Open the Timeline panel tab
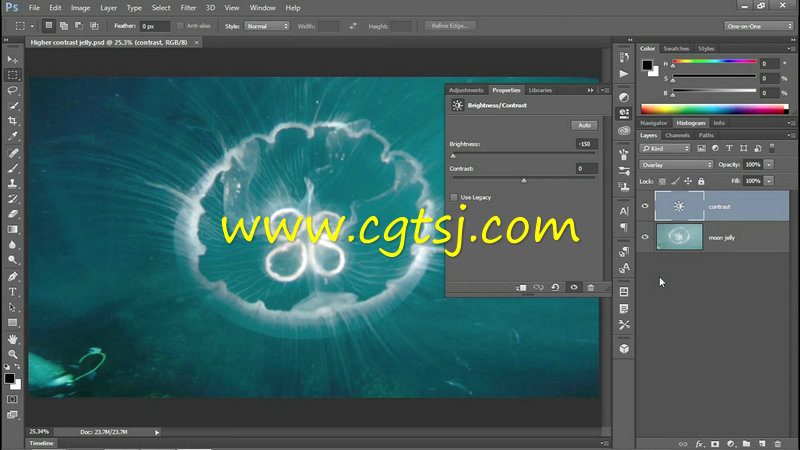 point(41,443)
